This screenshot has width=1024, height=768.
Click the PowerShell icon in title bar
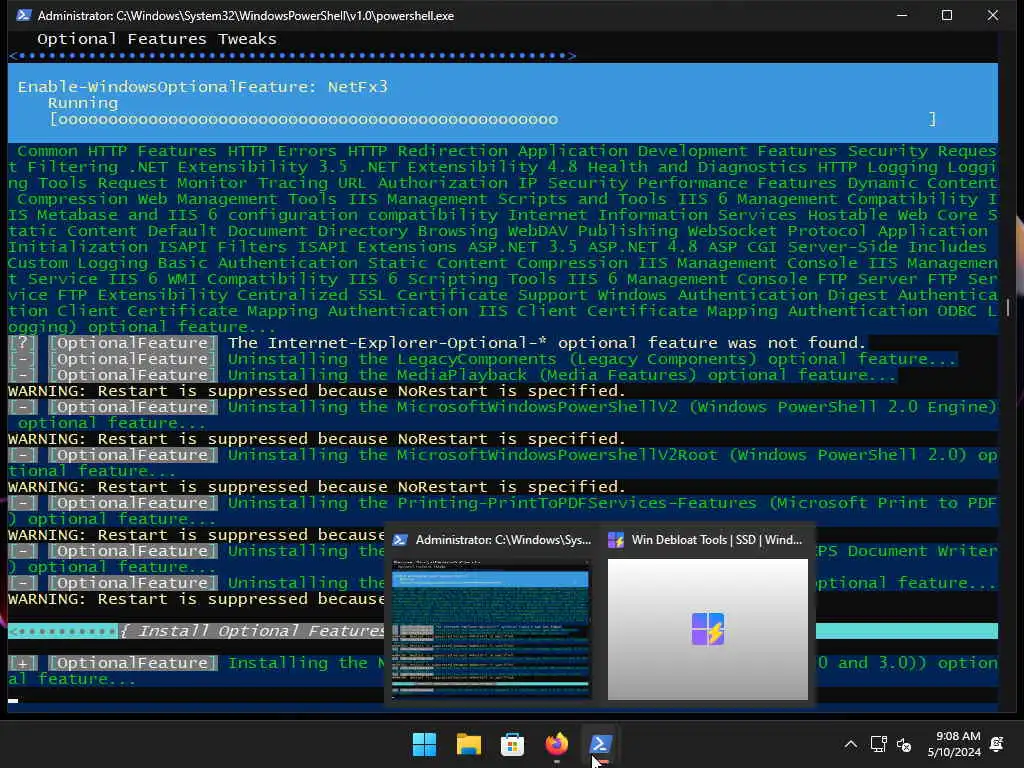coord(24,15)
